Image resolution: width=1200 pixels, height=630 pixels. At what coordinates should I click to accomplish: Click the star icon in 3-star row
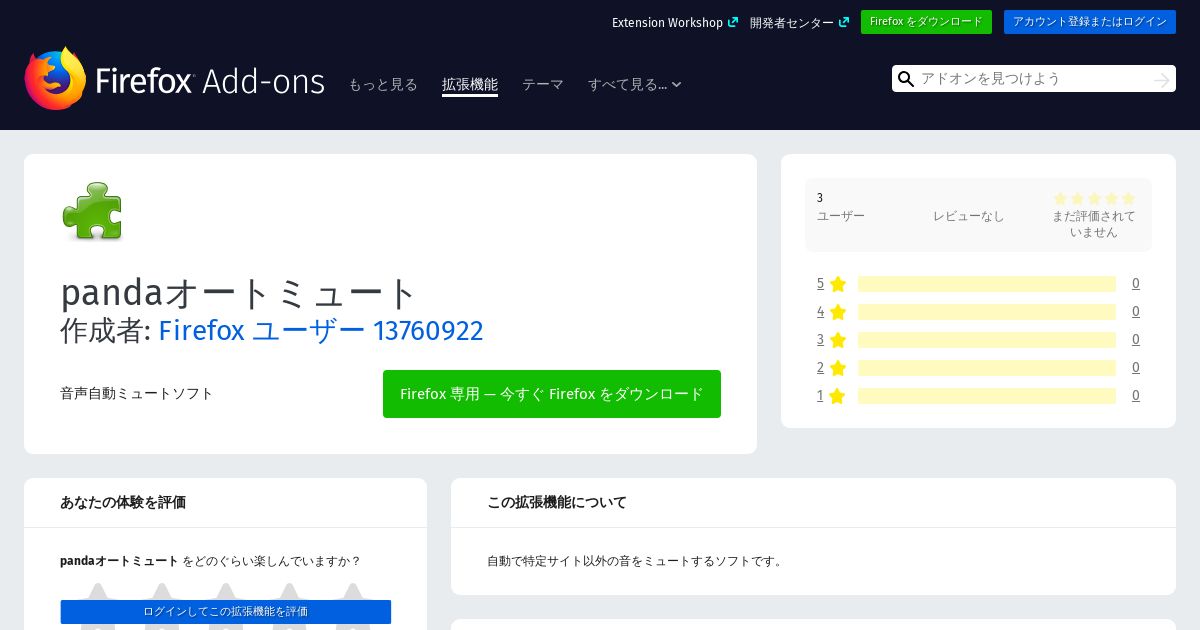point(838,340)
